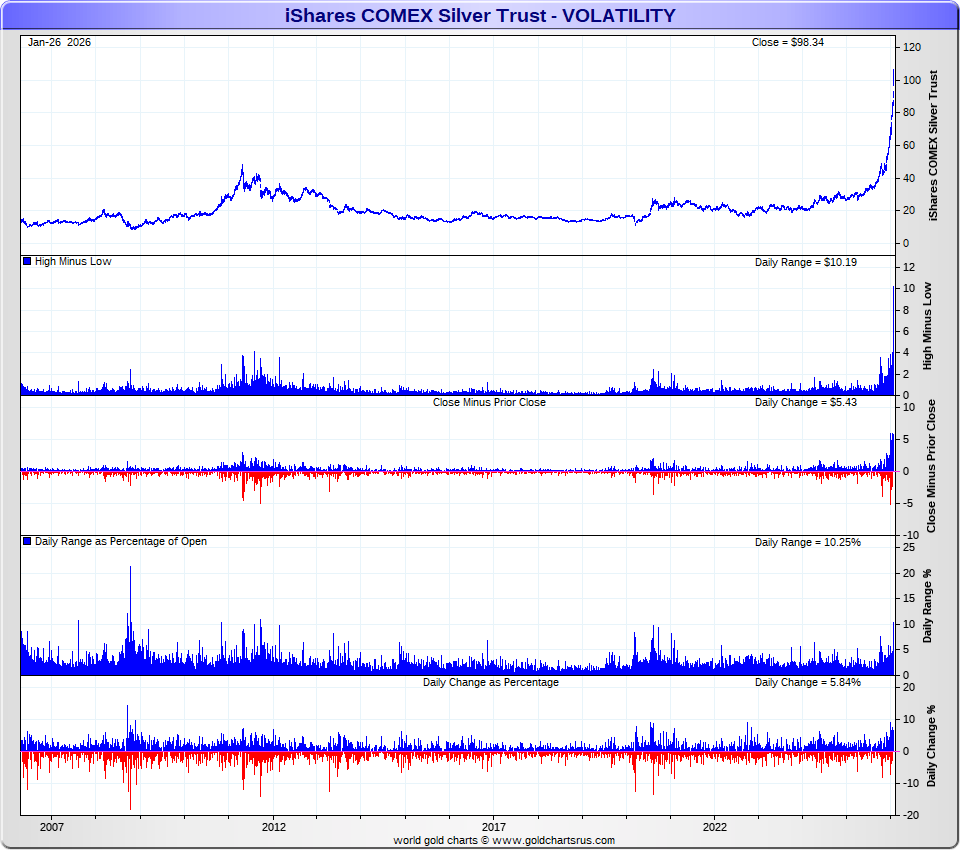Click the 'High Minus Low' legend text
Viewport: 960px width, 850px height.
73,261
